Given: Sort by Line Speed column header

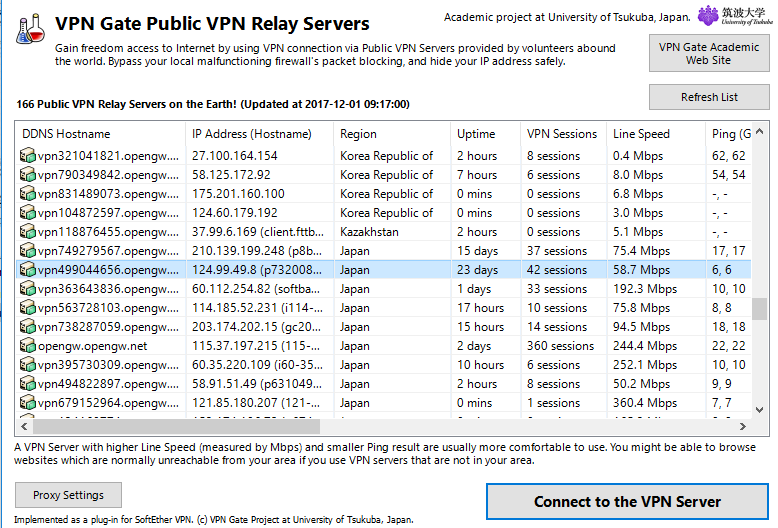Looking at the screenshot, I should pos(656,134).
